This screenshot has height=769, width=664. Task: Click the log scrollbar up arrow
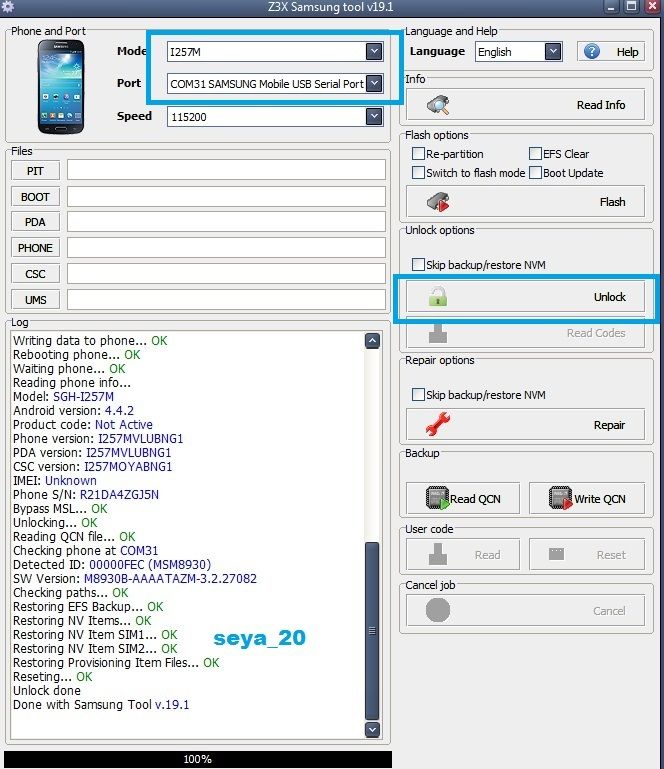click(x=372, y=341)
